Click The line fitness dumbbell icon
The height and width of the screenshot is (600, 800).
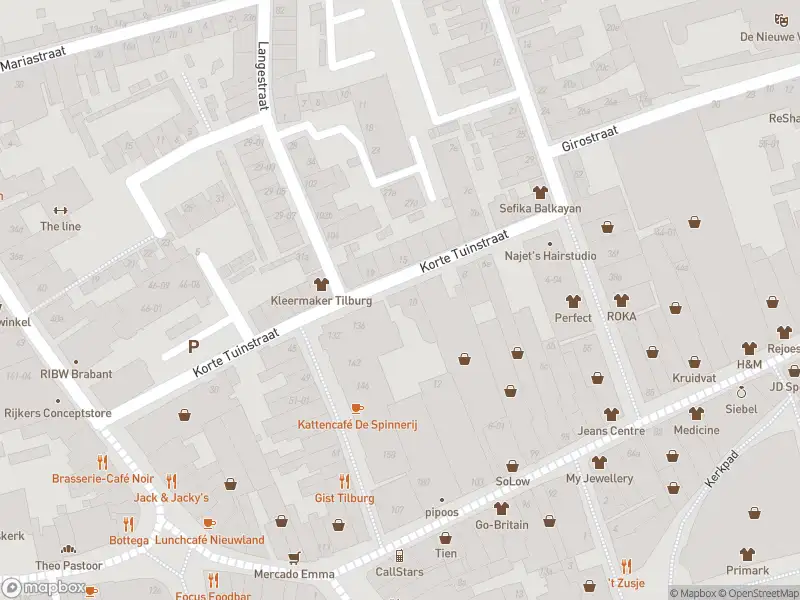60,211
